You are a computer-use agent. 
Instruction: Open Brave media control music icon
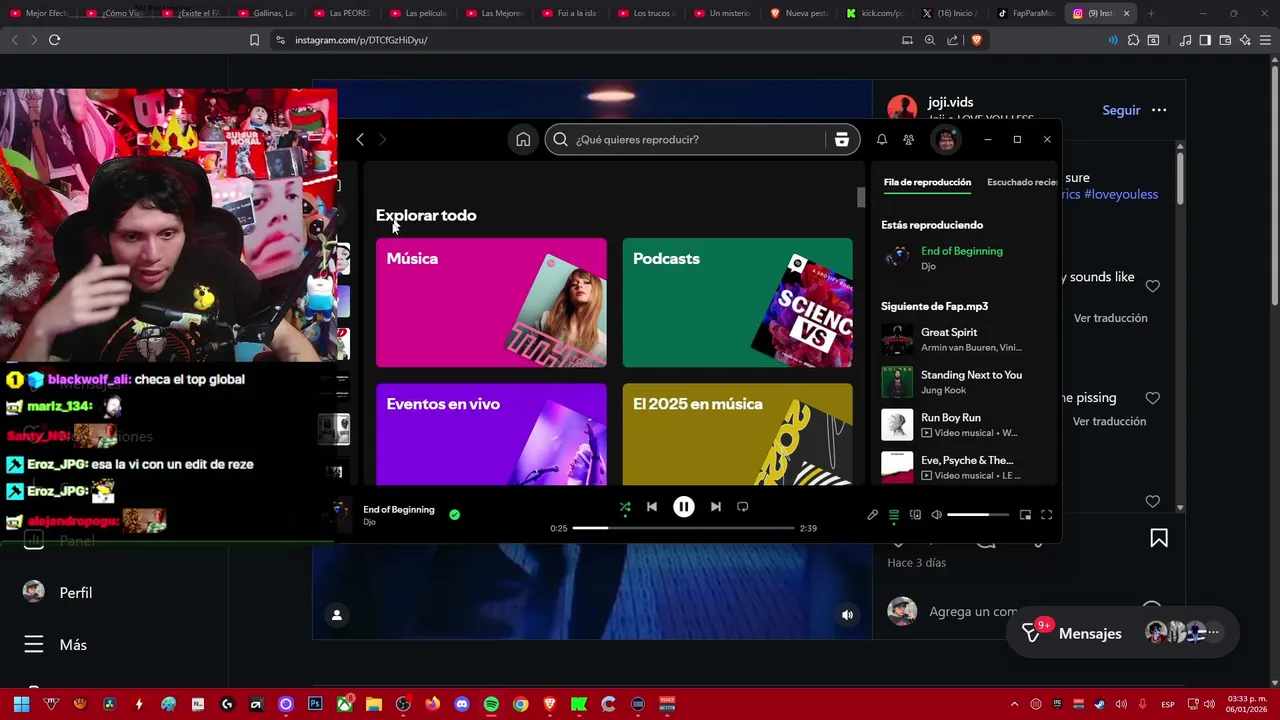coord(1185,40)
